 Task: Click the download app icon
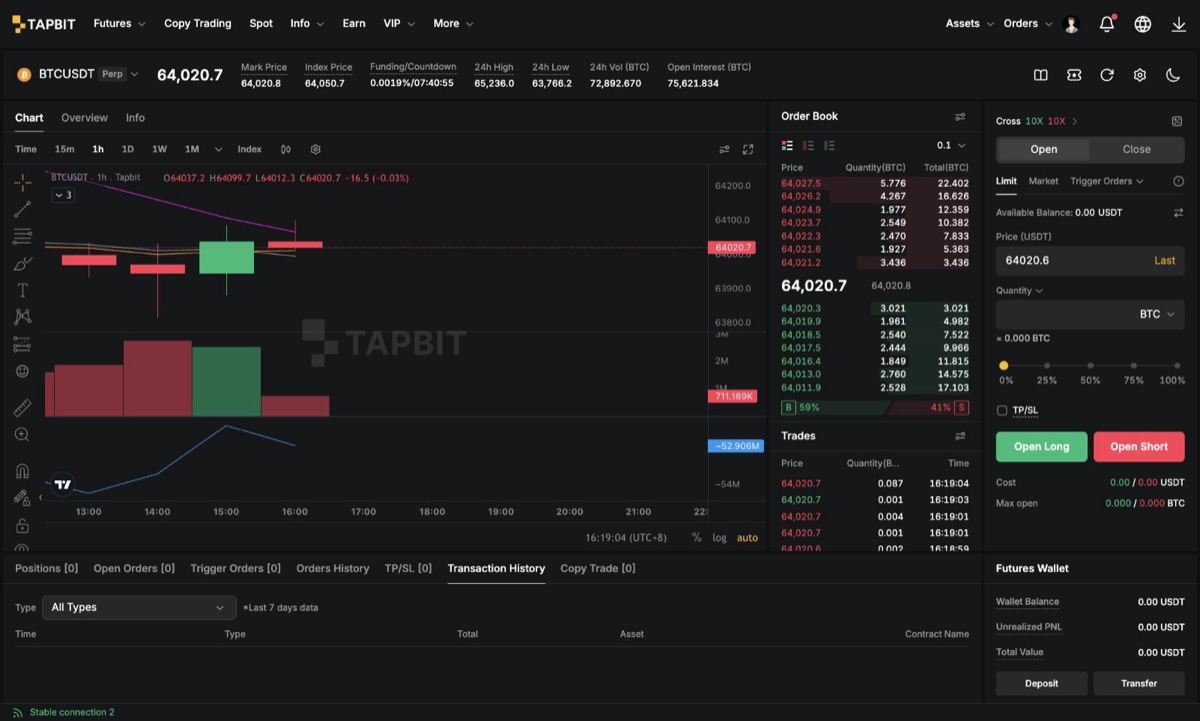[x=1179, y=24]
